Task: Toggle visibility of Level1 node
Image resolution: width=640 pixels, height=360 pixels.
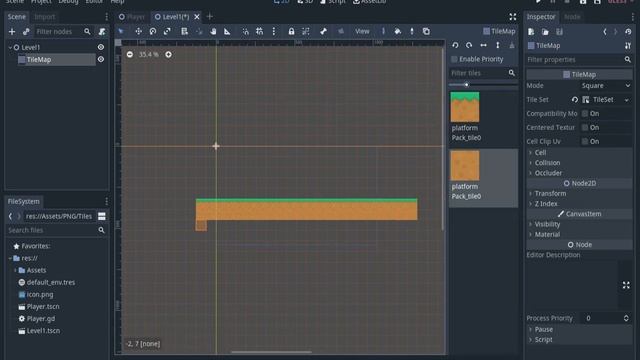Action: (x=100, y=47)
